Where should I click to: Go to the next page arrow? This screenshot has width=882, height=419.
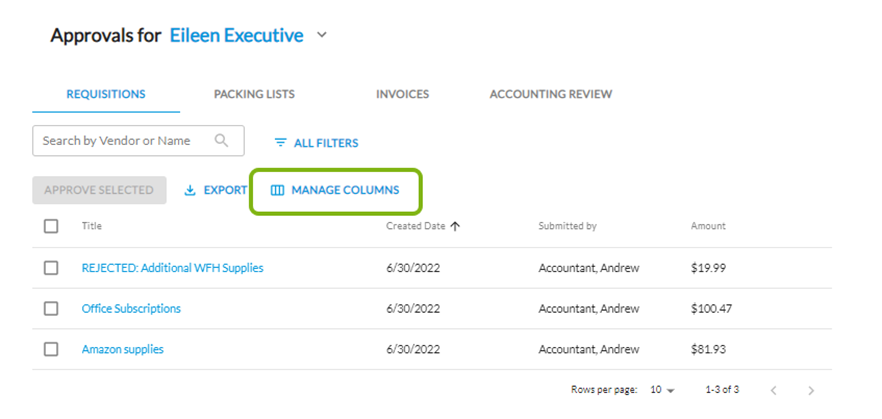[x=811, y=390]
